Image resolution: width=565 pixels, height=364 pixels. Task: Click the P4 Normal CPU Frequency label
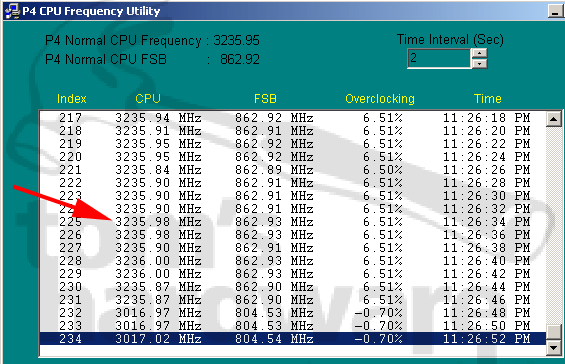(123, 40)
